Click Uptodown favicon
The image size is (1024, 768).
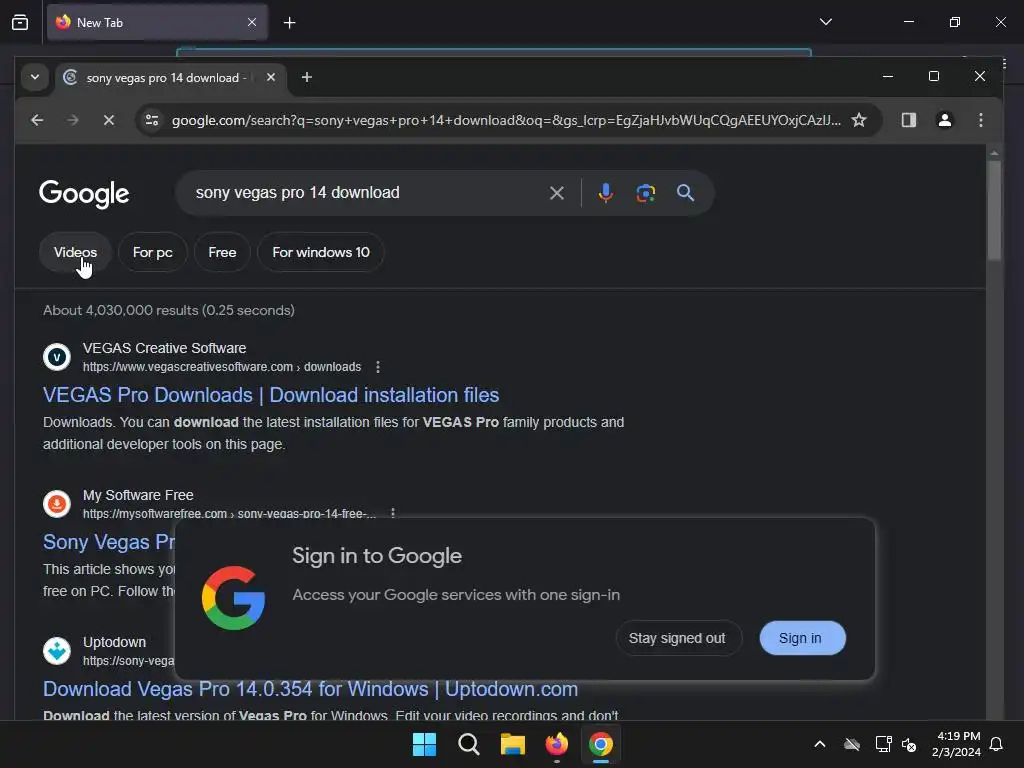(57, 651)
